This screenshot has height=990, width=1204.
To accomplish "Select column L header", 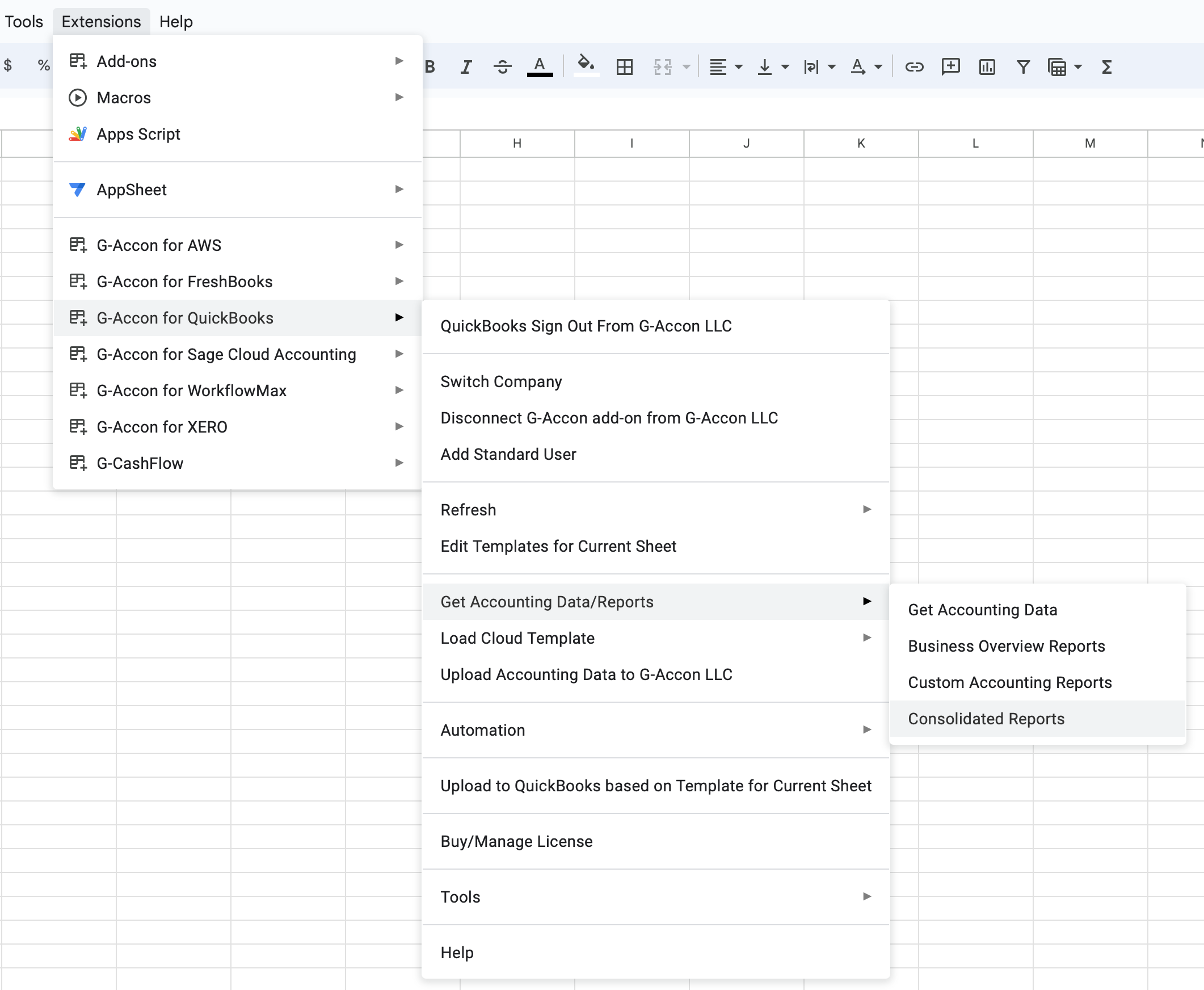I will 975,143.
